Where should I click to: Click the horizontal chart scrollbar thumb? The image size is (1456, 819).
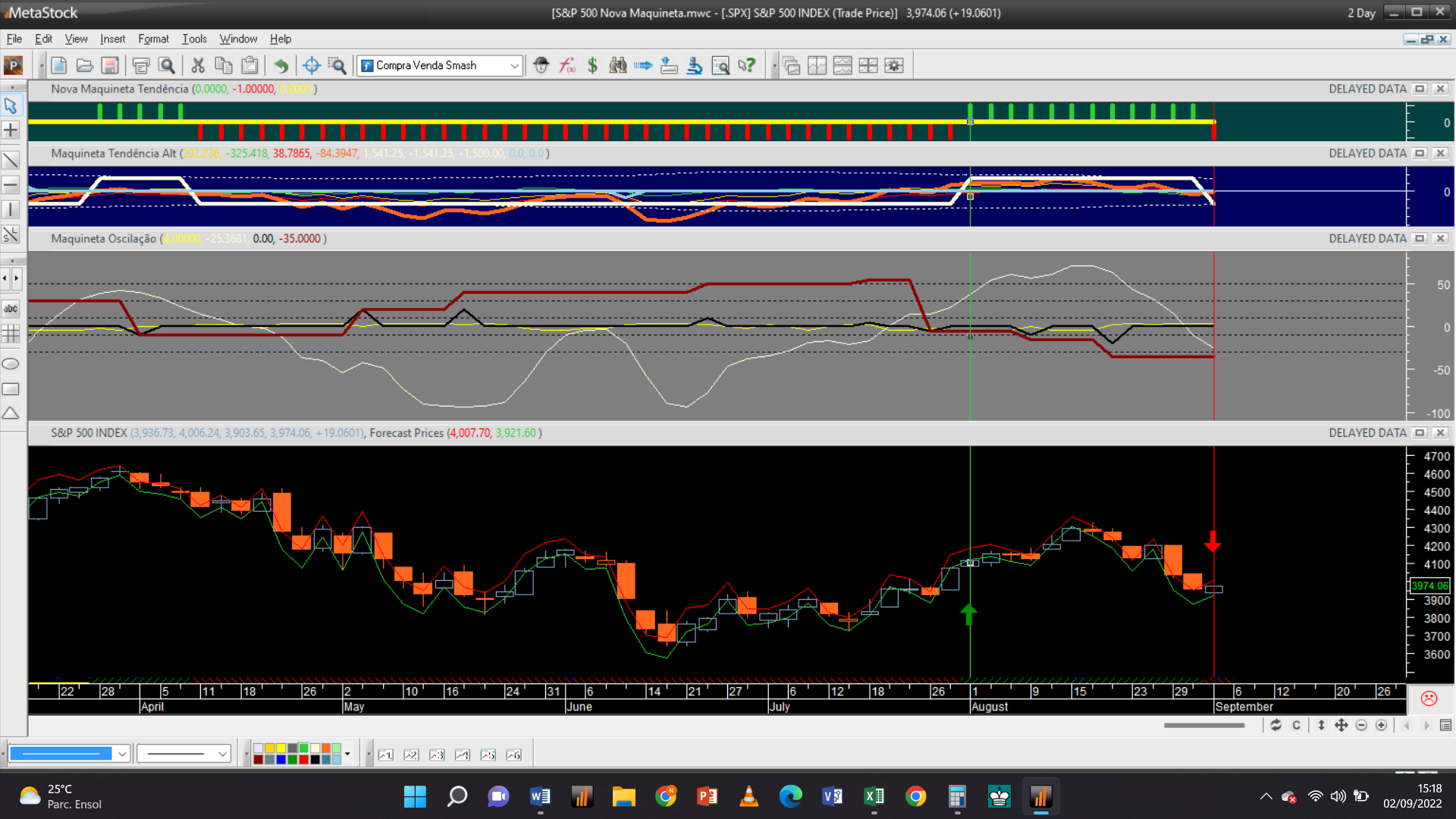click(1204, 726)
